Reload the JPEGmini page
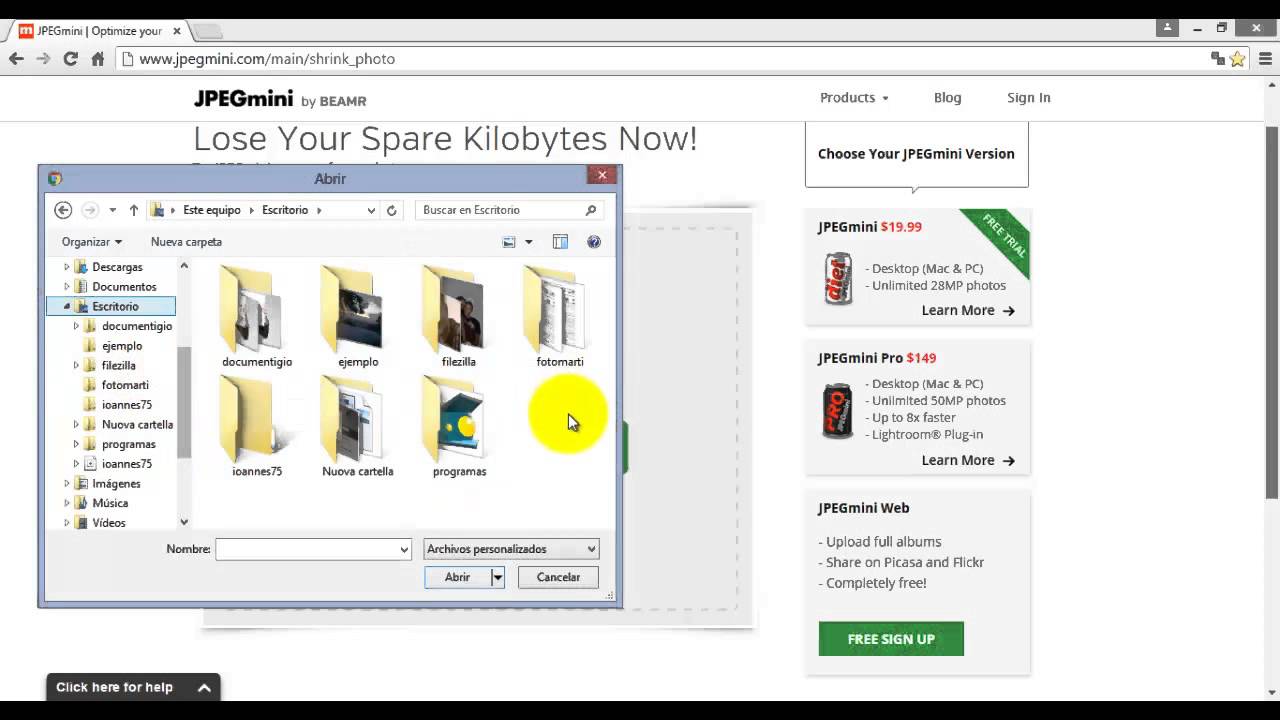The height and width of the screenshot is (720, 1280). tap(70, 59)
